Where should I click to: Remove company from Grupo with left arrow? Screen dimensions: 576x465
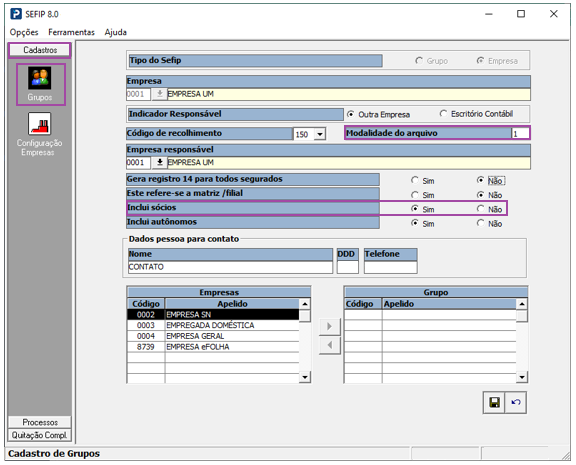coord(330,345)
